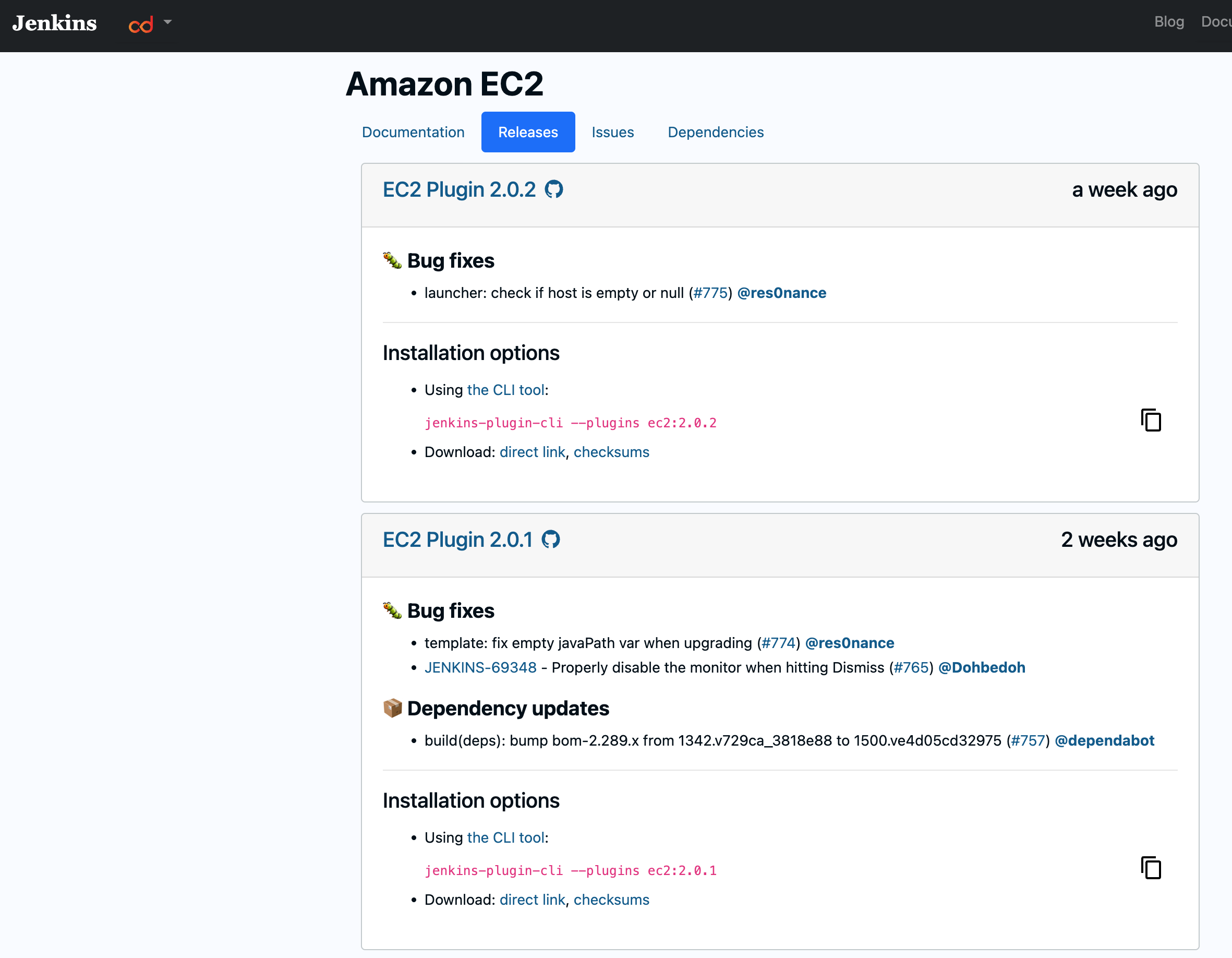This screenshot has width=1232, height=958.
Task: Open 'the CLI tool' link in 2.0.2
Action: (x=506, y=390)
